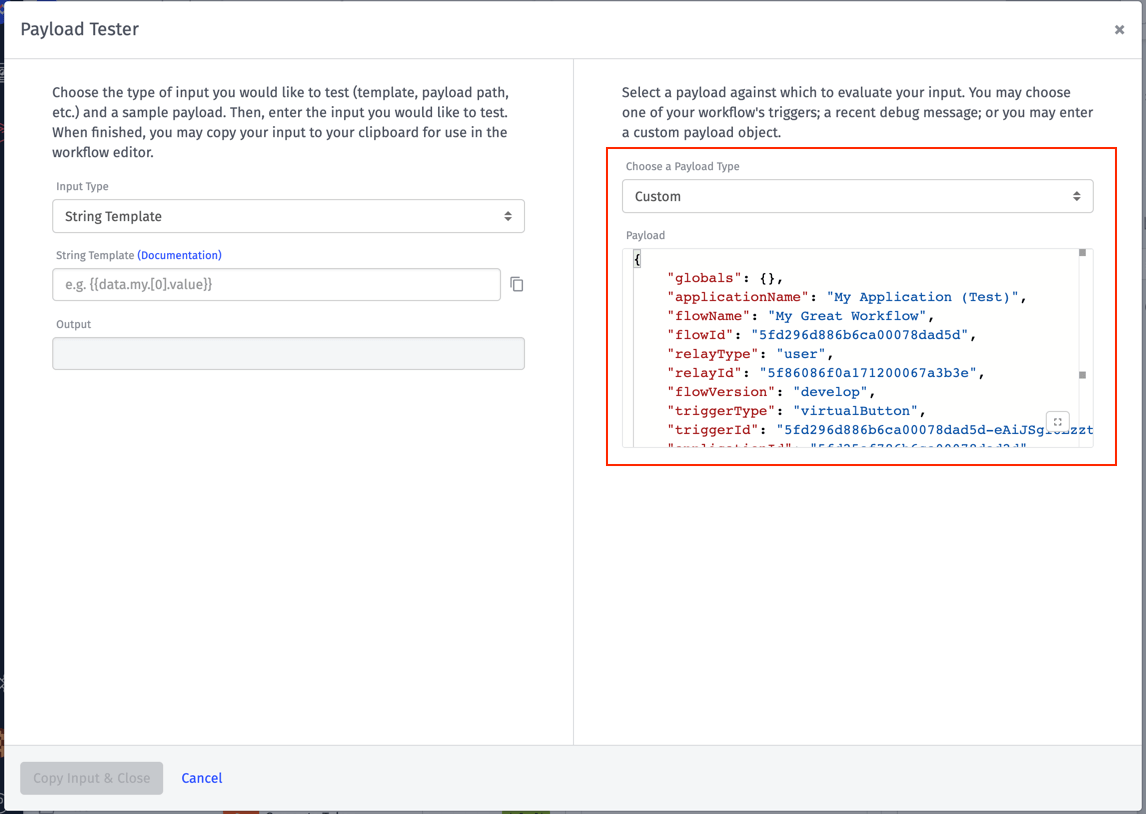Focus the String Template input field

tap(276, 284)
